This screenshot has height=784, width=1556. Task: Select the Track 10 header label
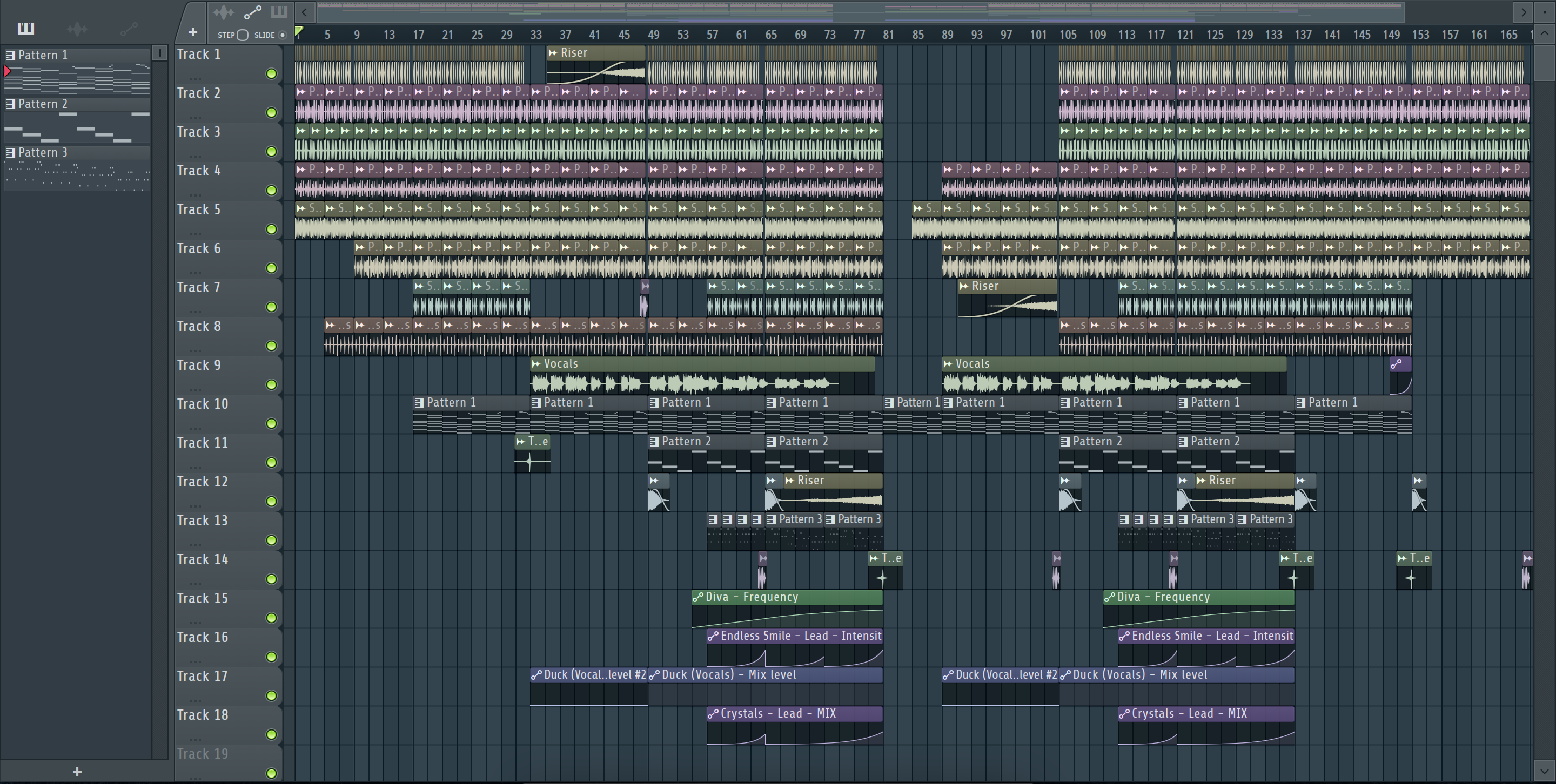pos(203,404)
